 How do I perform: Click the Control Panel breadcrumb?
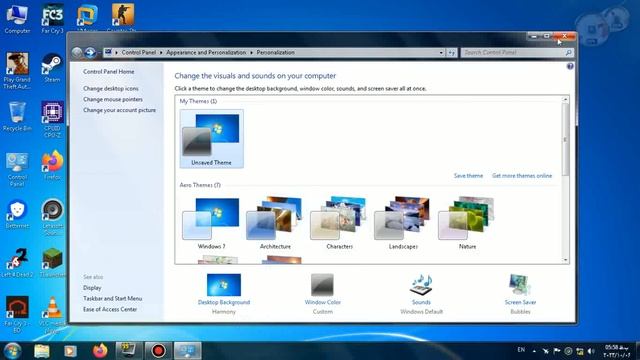pos(139,53)
